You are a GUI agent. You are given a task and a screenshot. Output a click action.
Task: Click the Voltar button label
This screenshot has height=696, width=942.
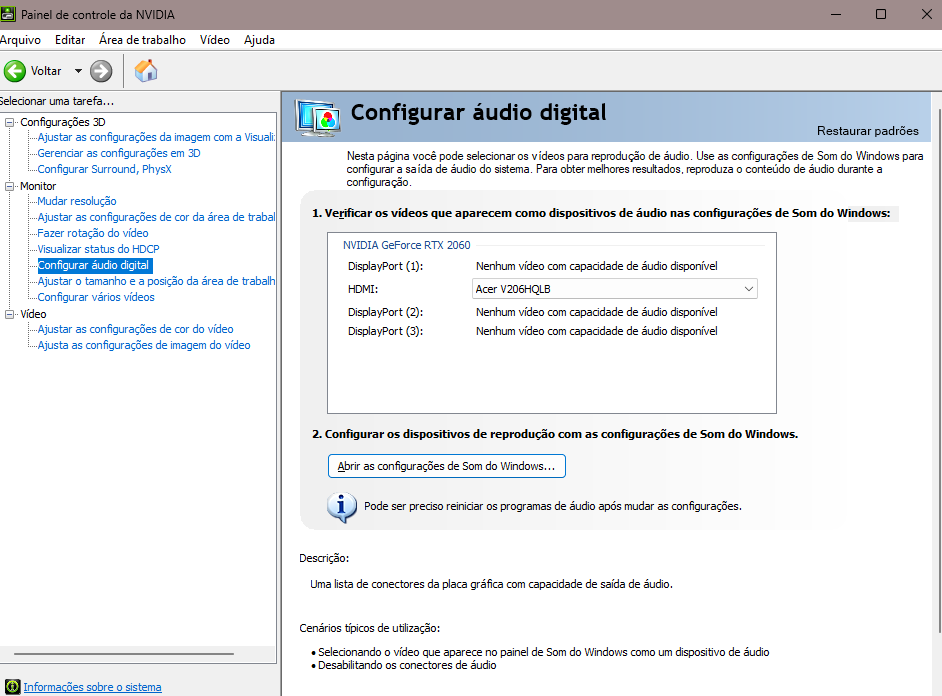(46, 71)
